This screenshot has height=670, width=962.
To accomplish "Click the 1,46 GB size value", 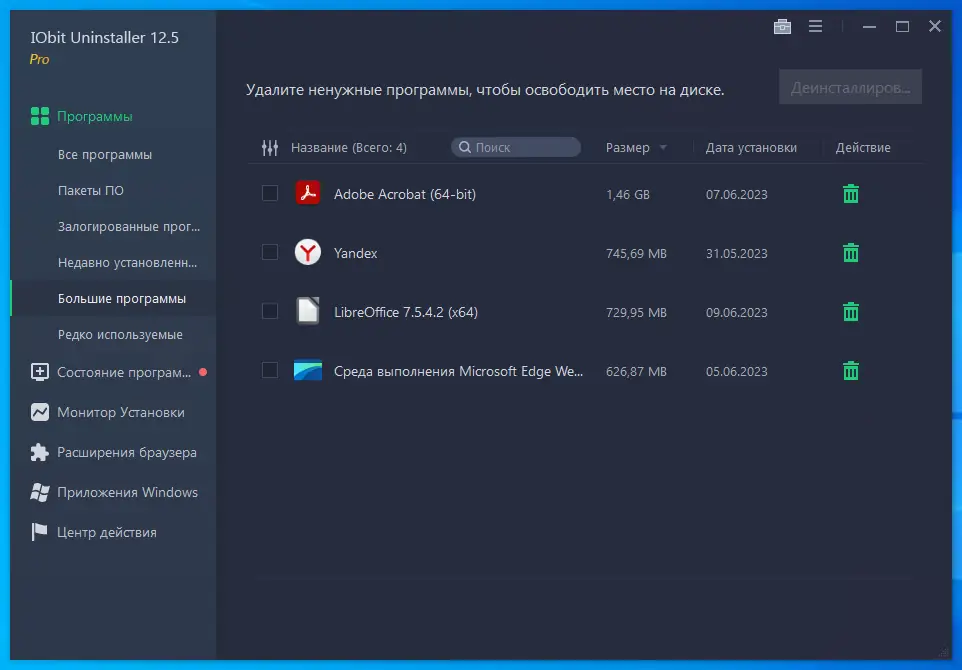I will click(x=627, y=194).
